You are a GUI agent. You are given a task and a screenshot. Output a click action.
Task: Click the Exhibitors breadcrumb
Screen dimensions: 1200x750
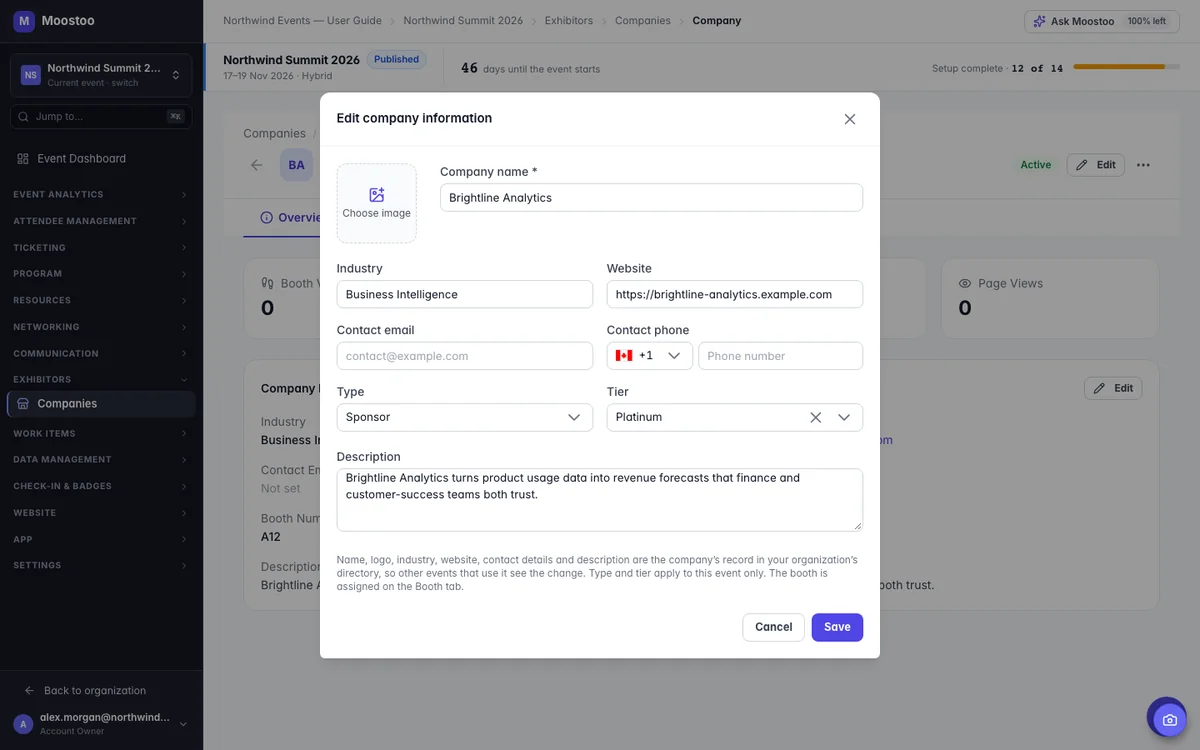569,20
